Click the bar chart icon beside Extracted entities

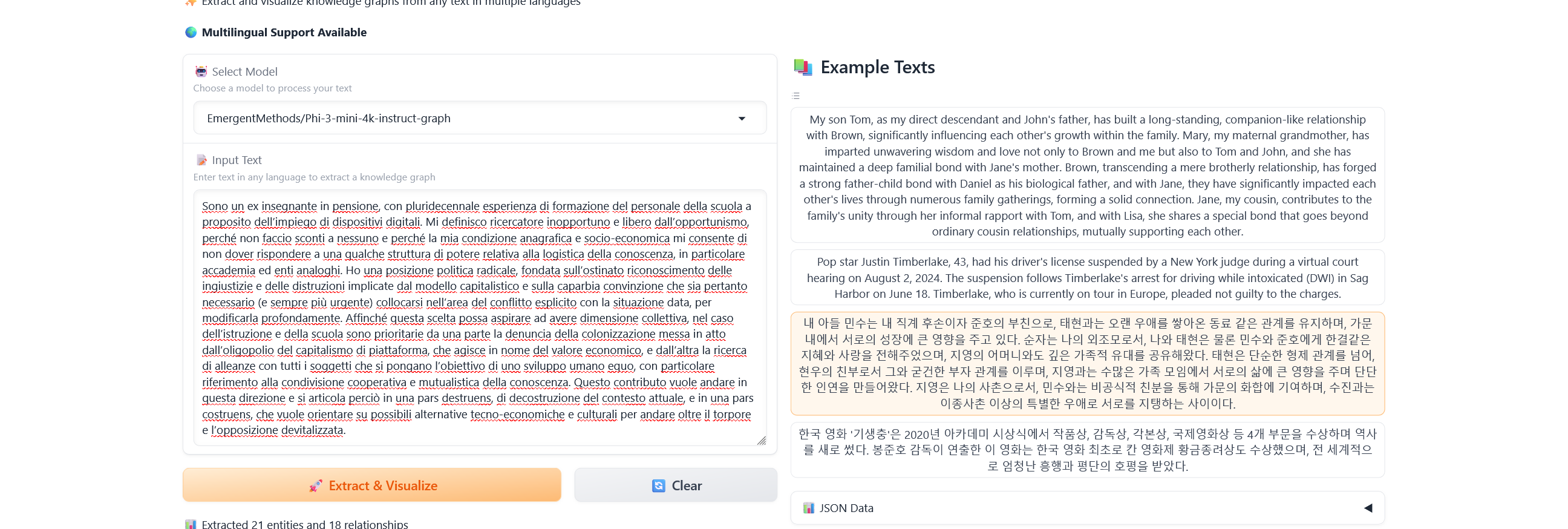click(191, 524)
